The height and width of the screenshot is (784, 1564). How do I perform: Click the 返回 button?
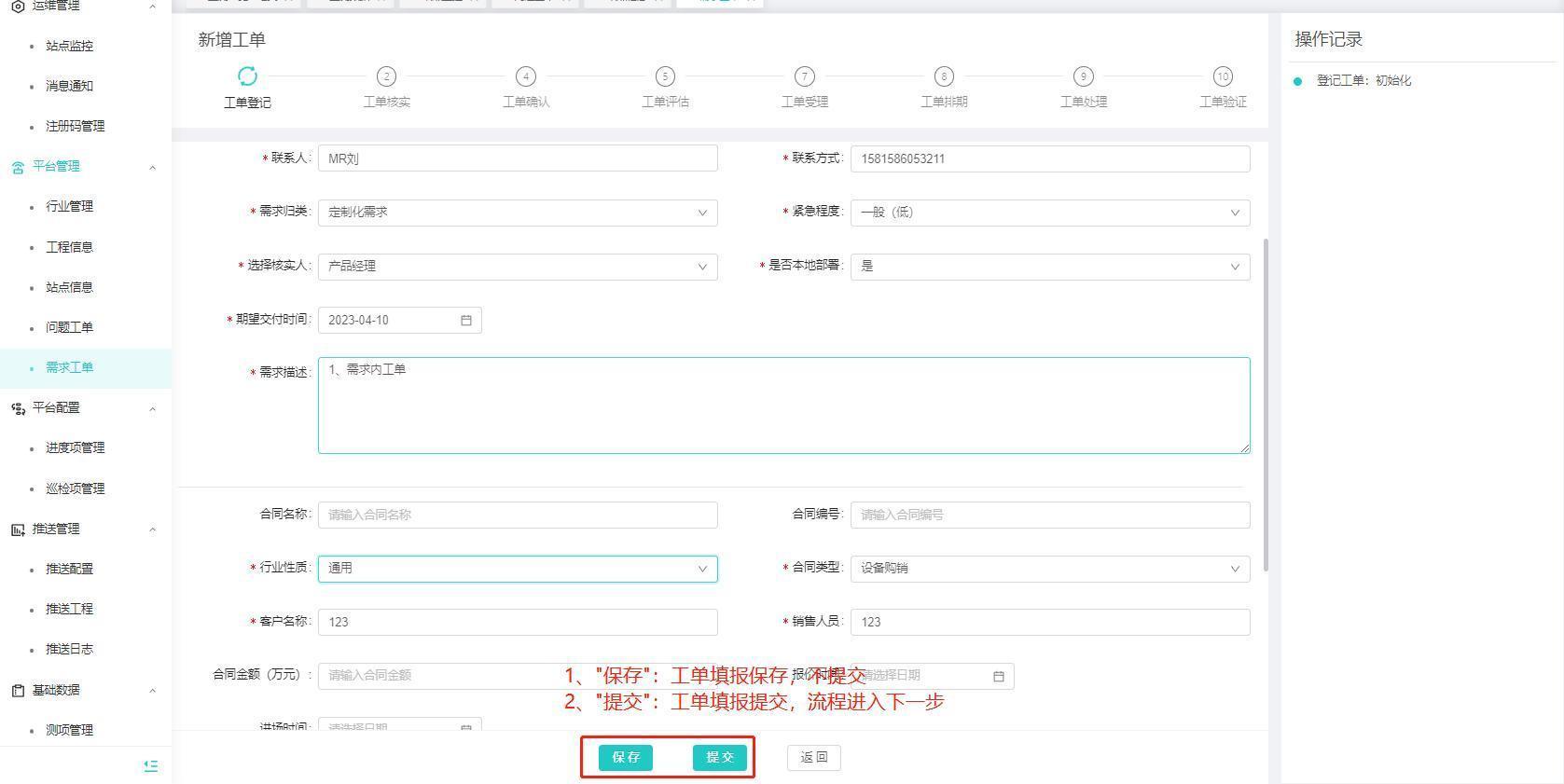point(813,757)
